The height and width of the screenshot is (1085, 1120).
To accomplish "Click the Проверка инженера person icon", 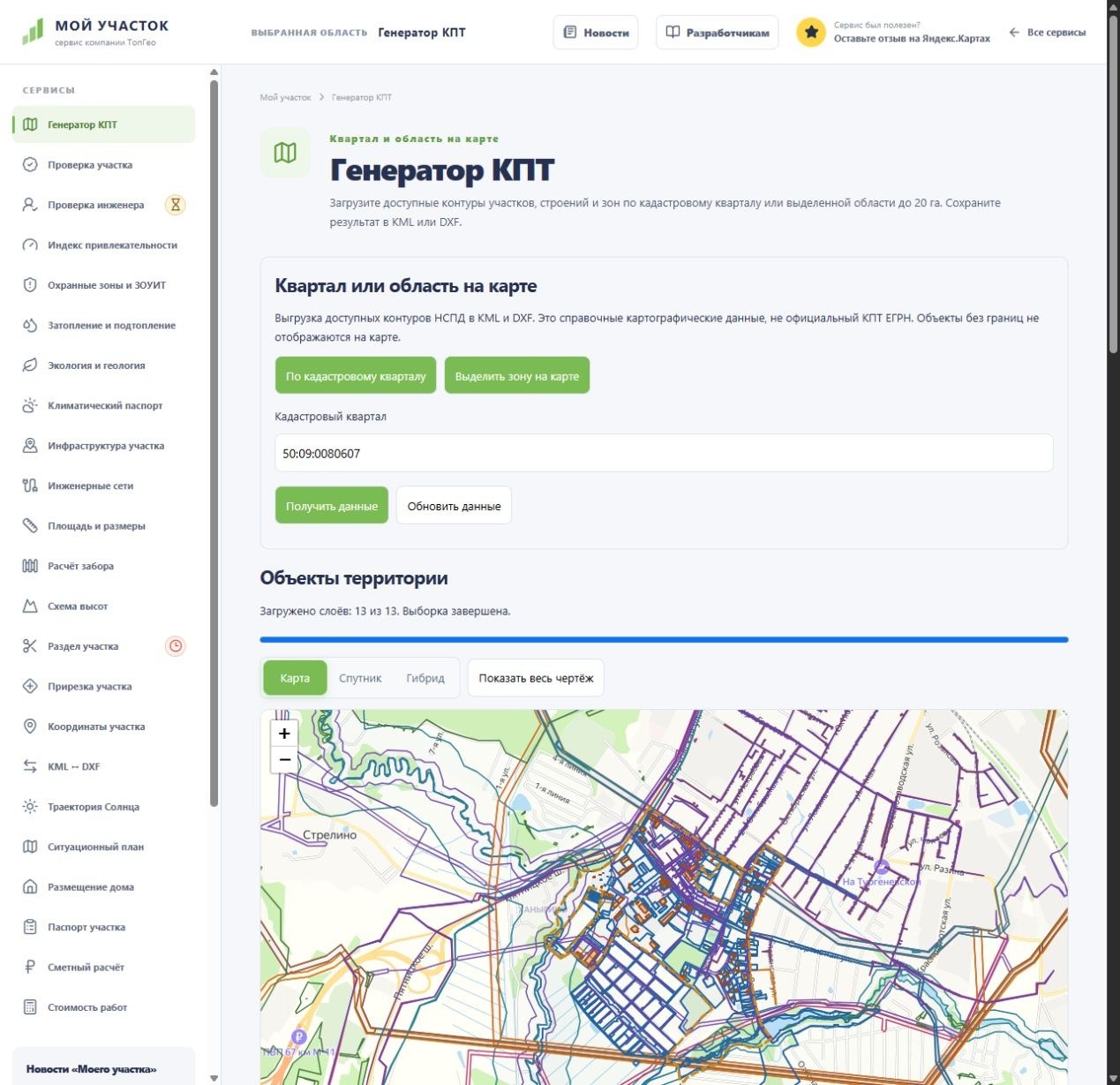I will click(x=30, y=205).
